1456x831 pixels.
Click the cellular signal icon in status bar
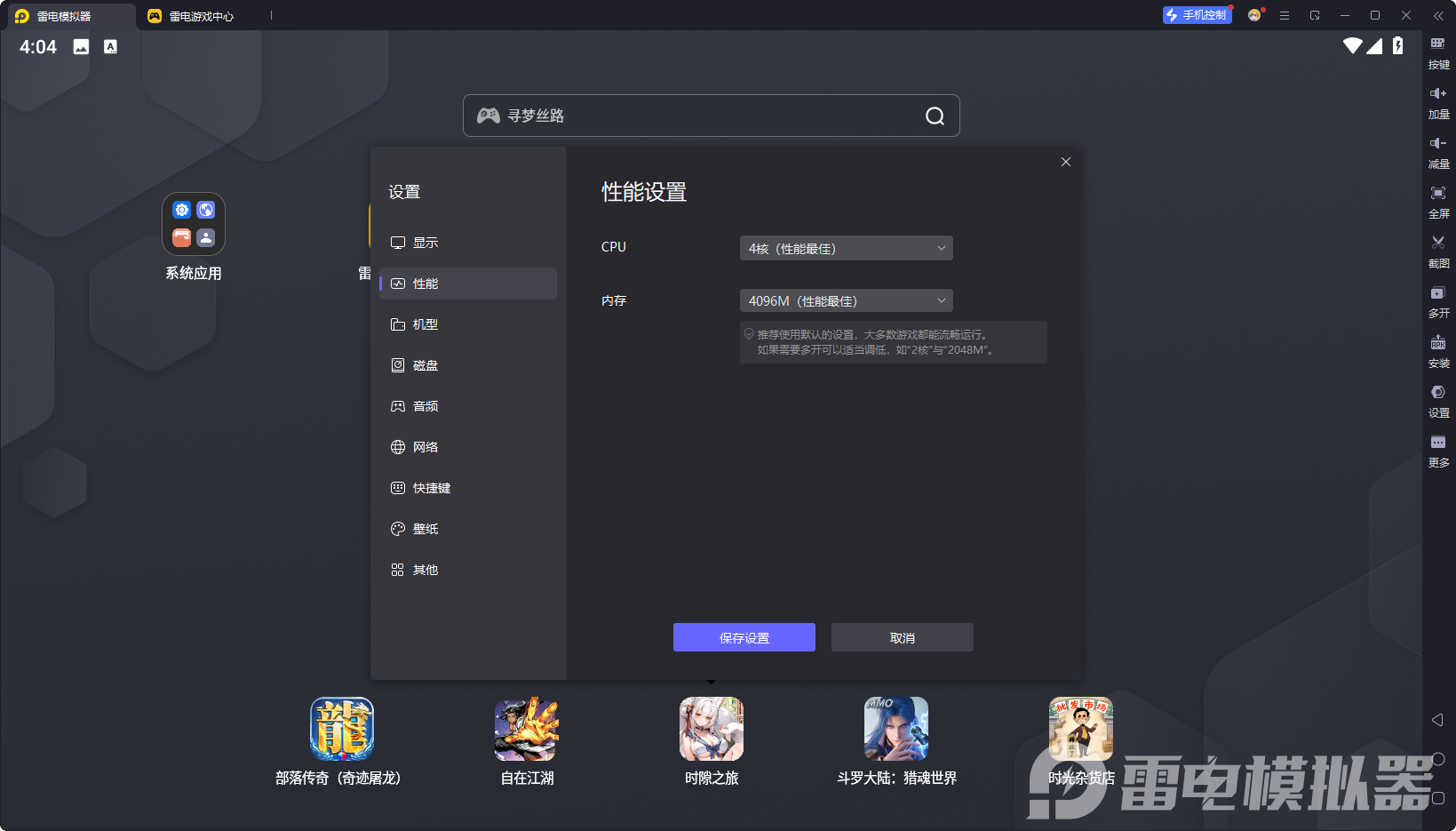(x=1374, y=46)
